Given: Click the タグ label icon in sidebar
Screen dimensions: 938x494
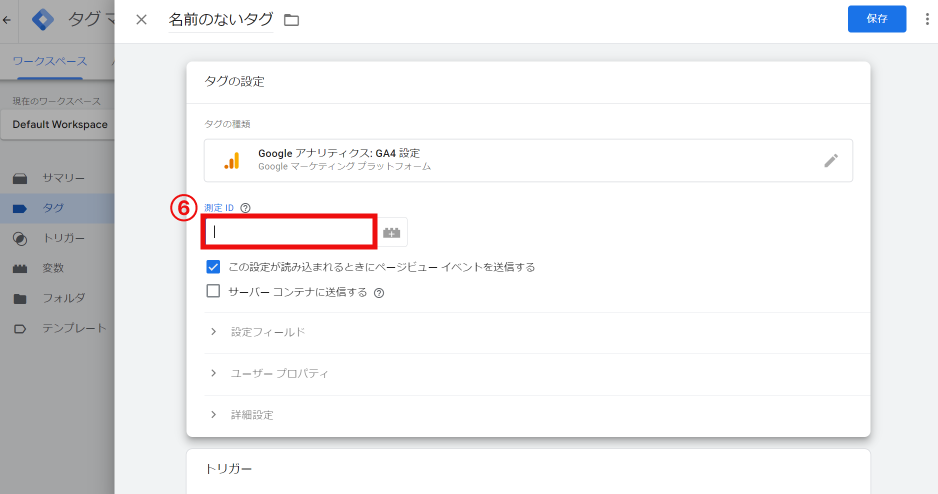Looking at the screenshot, I should tap(20, 209).
